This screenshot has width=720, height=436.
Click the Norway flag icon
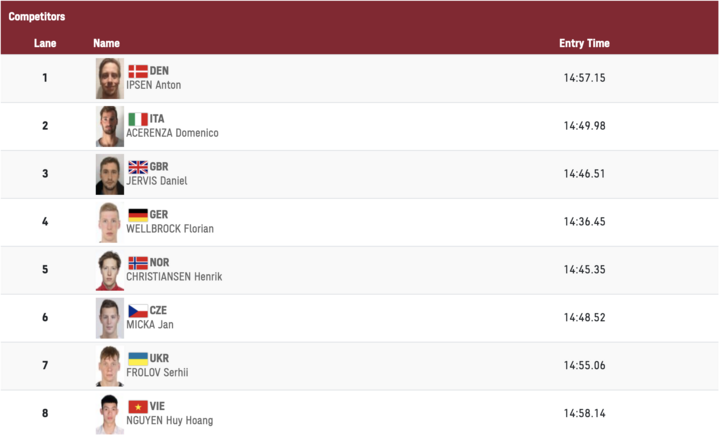138,263
